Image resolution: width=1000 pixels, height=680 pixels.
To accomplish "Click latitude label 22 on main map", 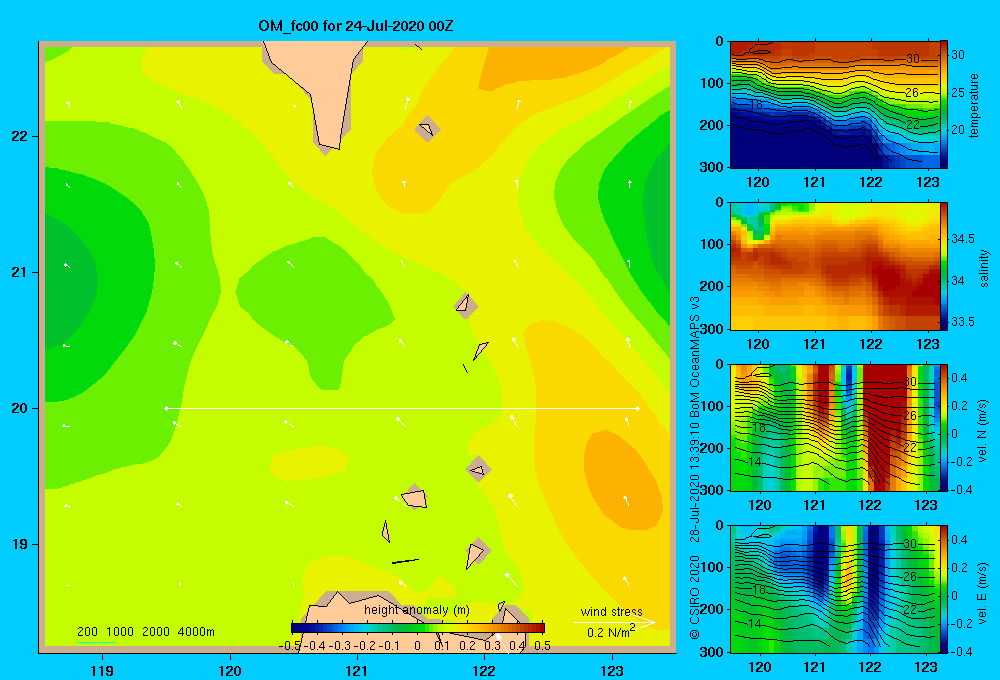I will [x=19, y=136].
